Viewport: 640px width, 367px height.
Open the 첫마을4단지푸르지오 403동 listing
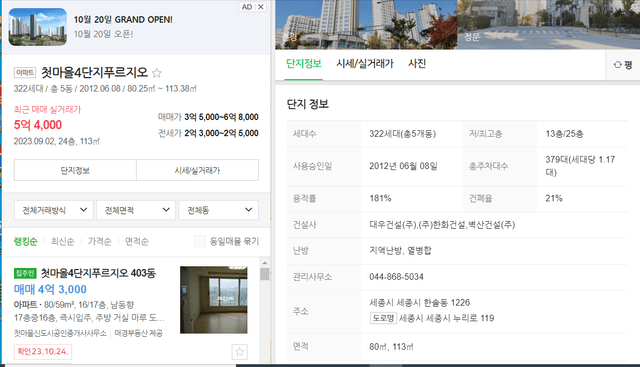point(98,273)
